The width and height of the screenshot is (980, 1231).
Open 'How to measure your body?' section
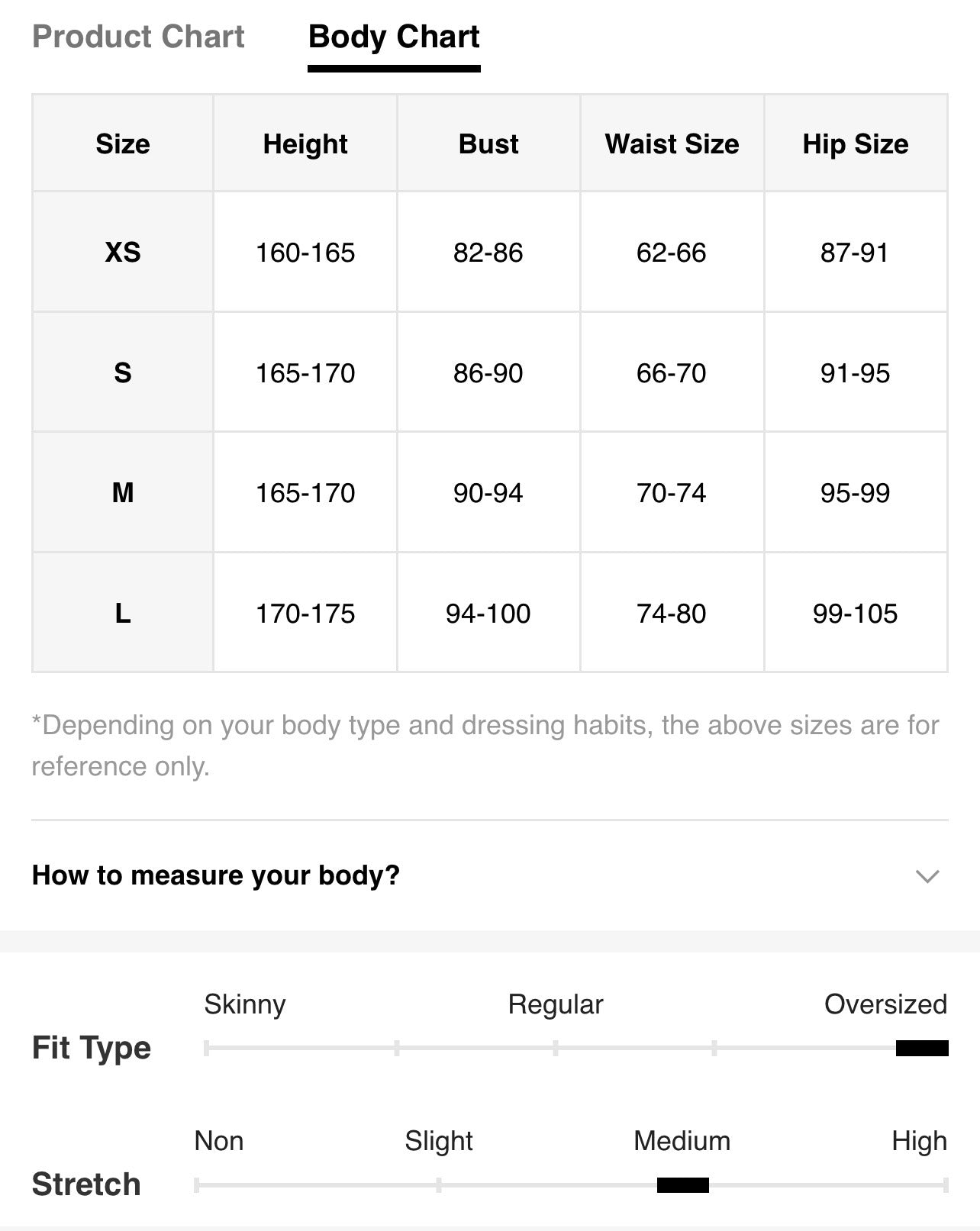pos(489,875)
